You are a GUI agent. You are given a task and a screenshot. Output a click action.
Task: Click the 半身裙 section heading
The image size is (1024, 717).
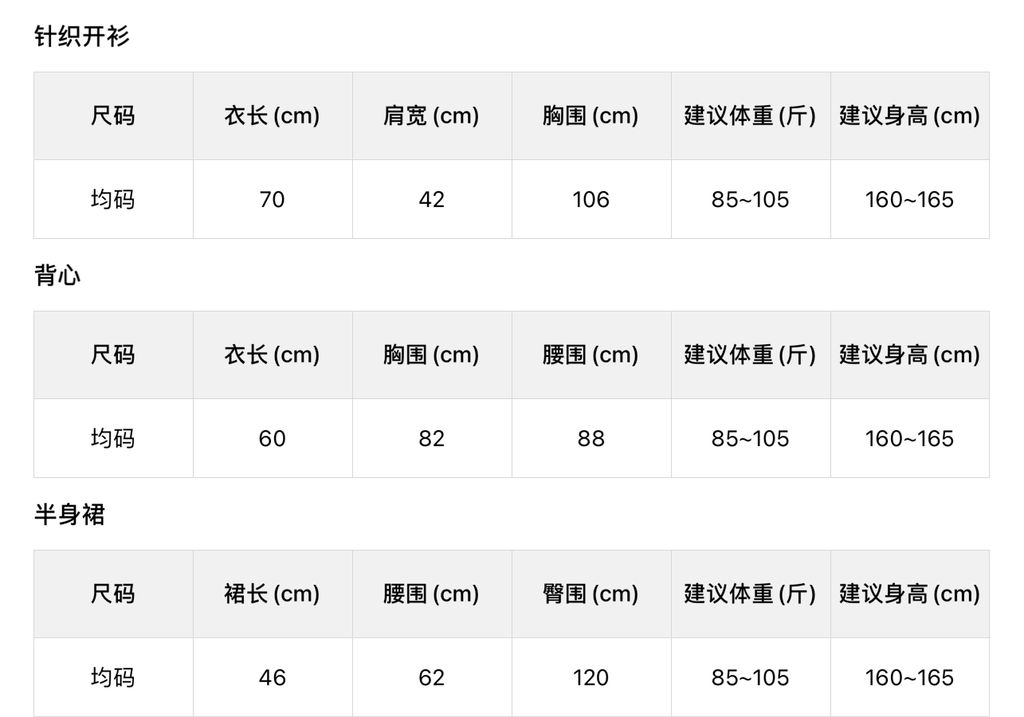(x=69, y=515)
